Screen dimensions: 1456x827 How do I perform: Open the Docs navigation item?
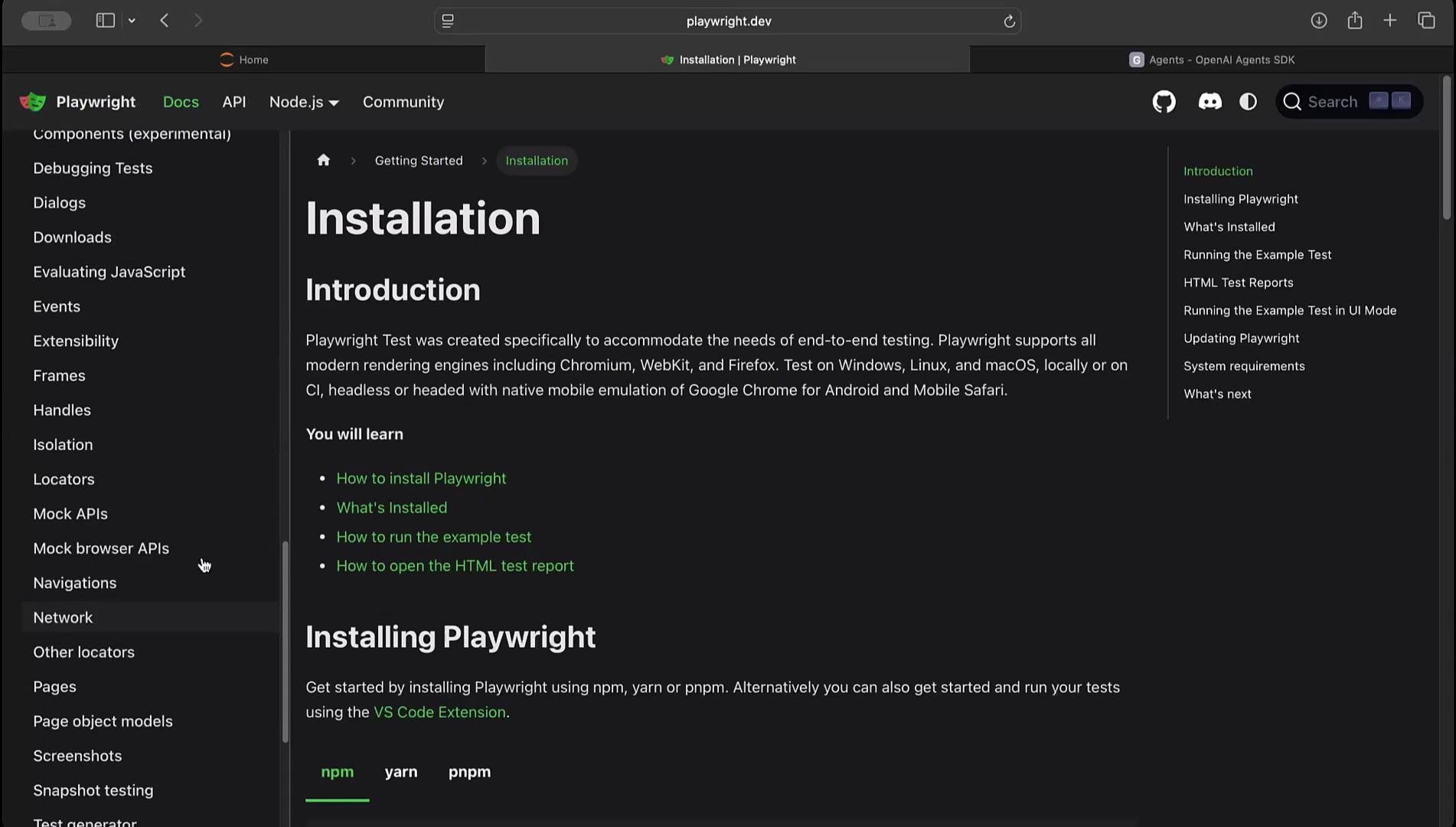181,102
